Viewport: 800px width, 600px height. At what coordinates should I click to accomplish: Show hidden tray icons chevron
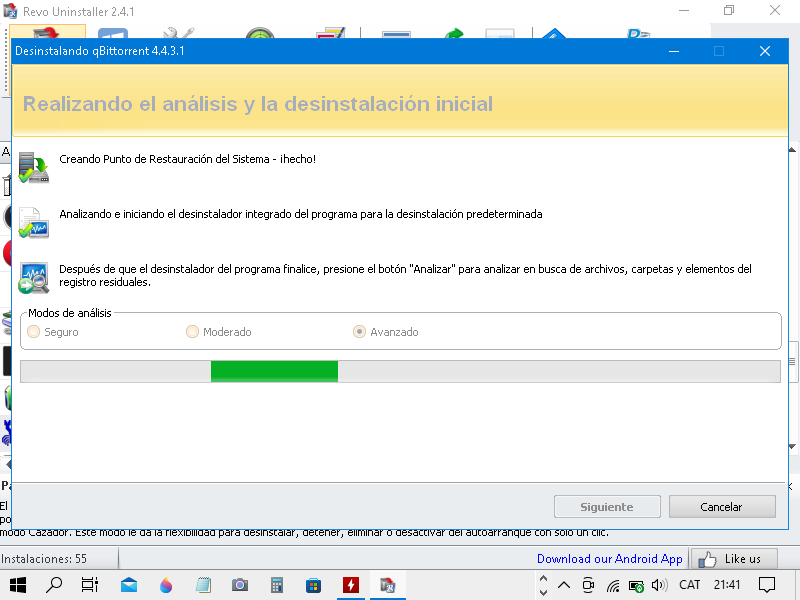coord(564,585)
